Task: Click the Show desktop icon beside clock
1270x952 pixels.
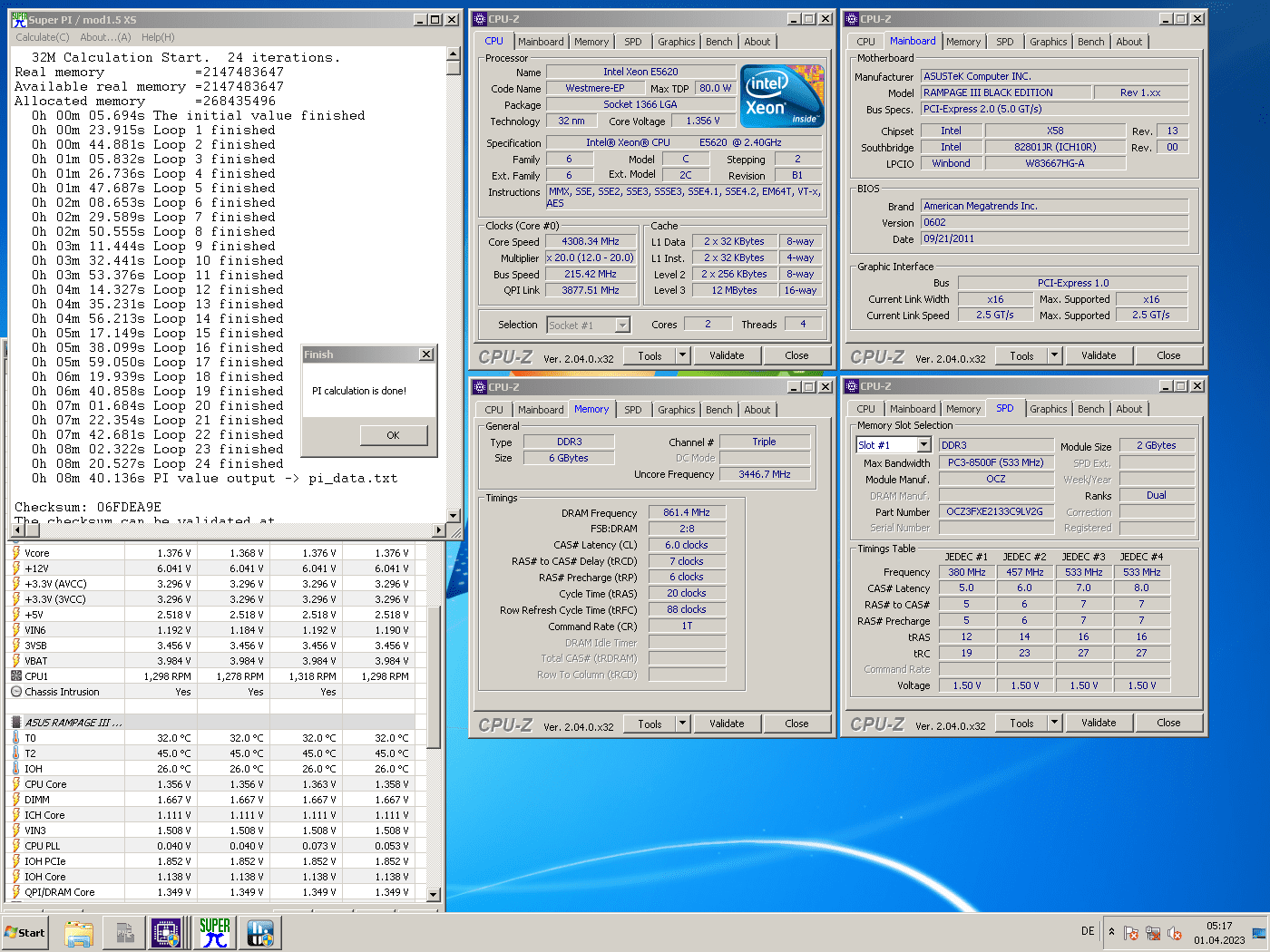Action: tap(1258, 933)
